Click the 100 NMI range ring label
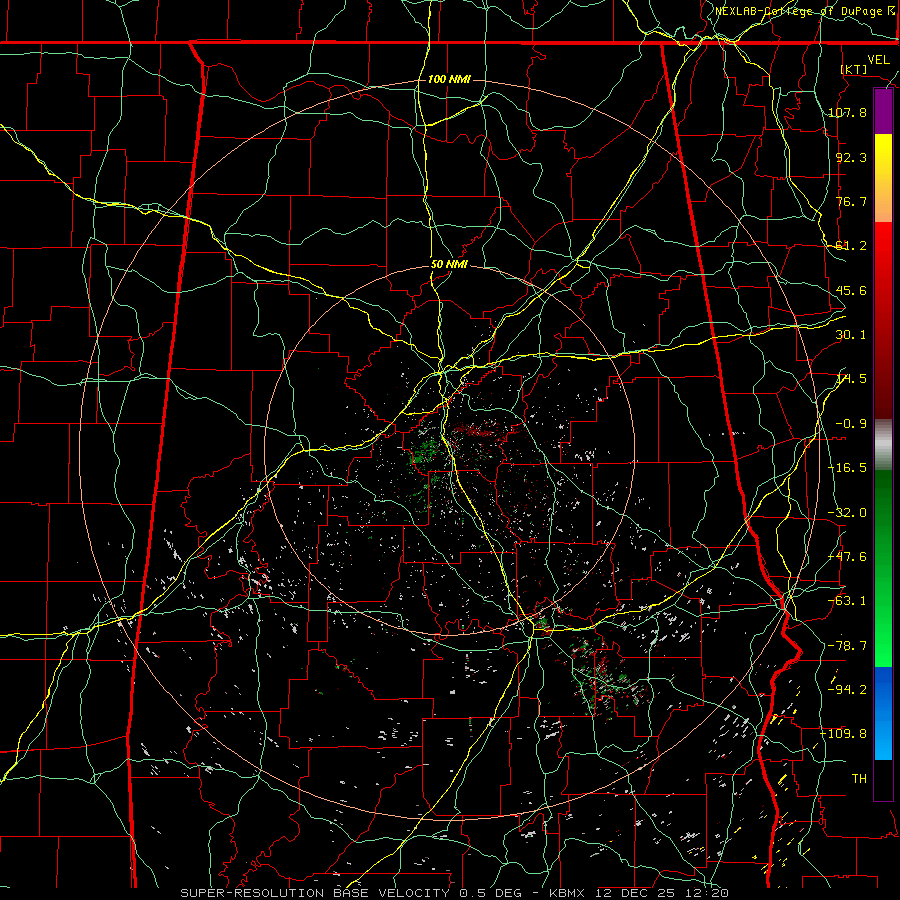Screen dimensions: 900x900 (x=449, y=79)
